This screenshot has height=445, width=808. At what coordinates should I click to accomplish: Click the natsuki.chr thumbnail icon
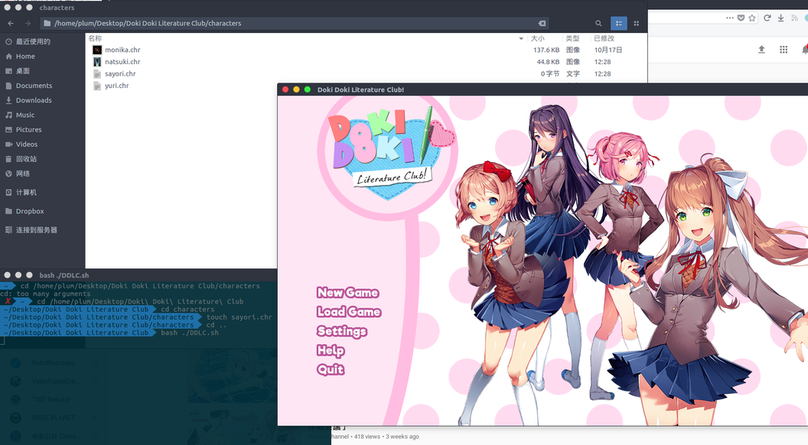[97, 62]
